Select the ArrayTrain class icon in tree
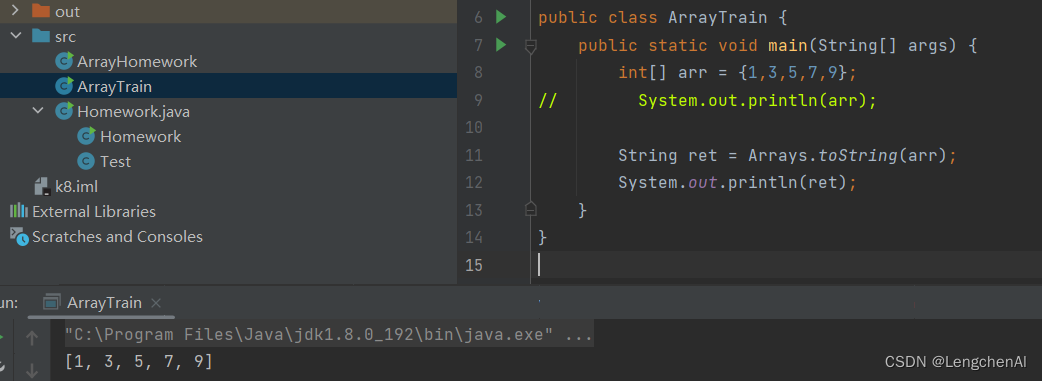 pyautogui.click(x=64, y=86)
